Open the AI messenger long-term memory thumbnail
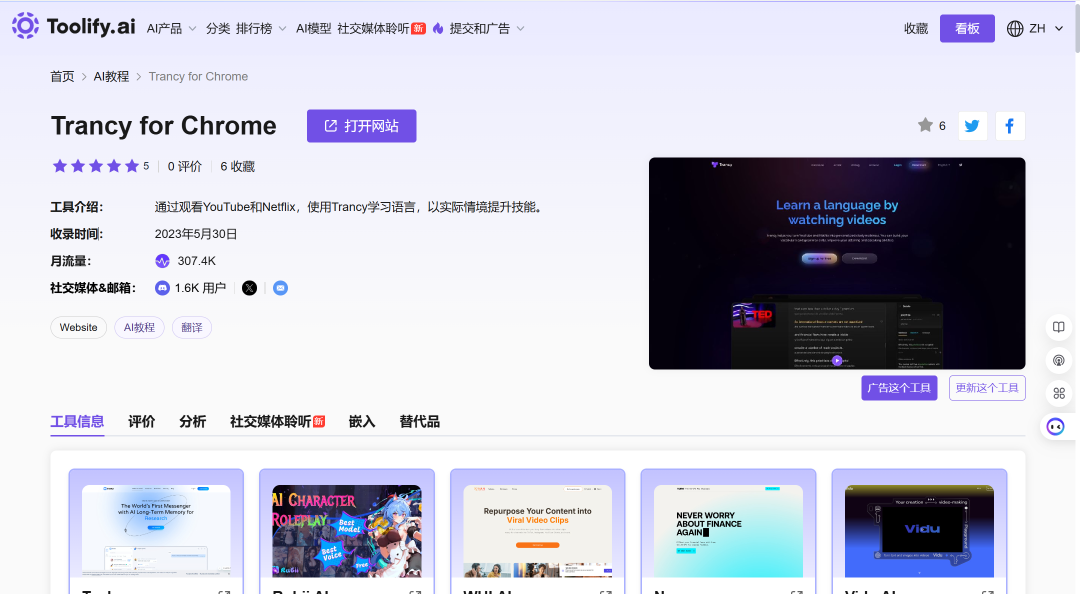Image resolution: width=1080 pixels, height=594 pixels. click(x=156, y=531)
